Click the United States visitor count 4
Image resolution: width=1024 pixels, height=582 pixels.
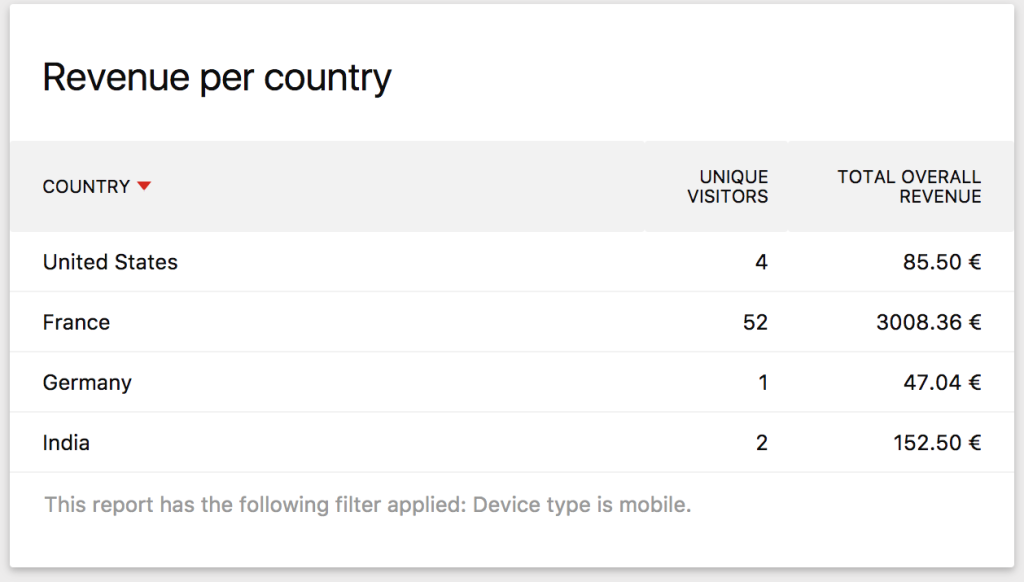(x=761, y=263)
